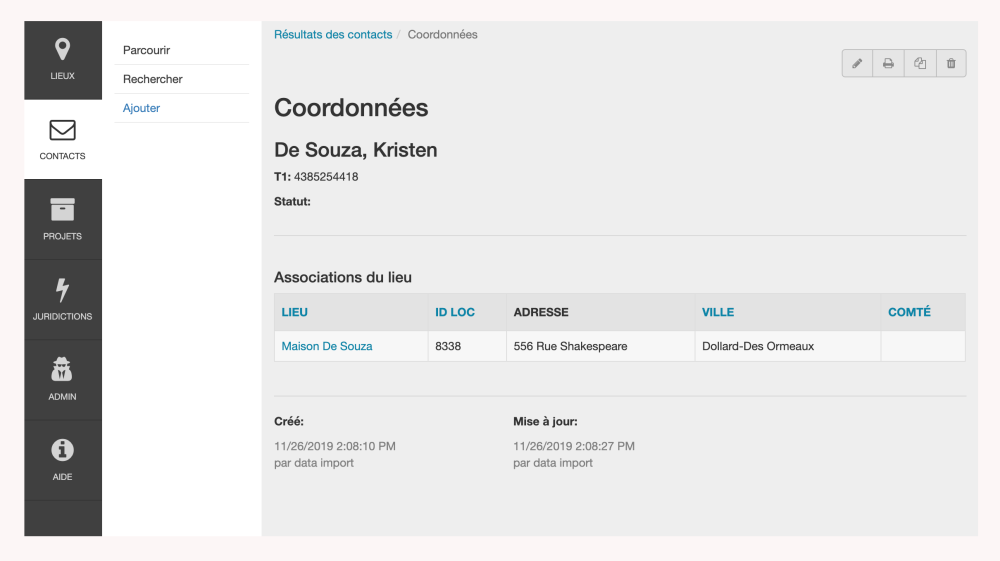The image size is (1000, 561).
Task: Select Parcourir in the submenu
Action: [147, 50]
